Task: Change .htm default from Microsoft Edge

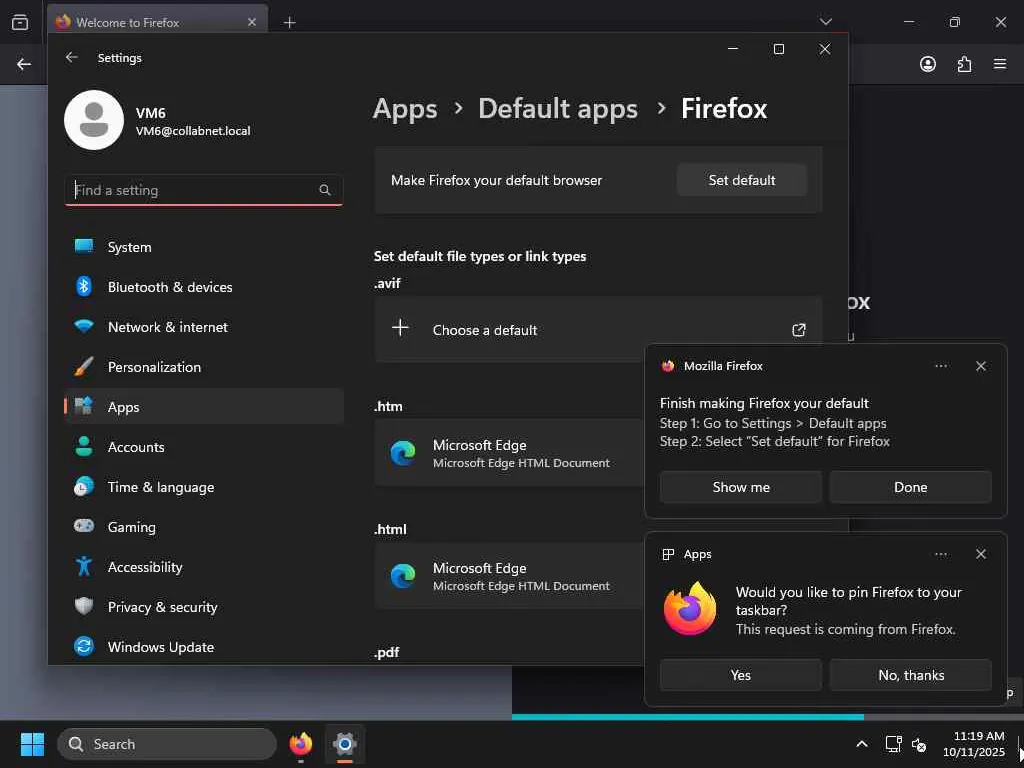Action: coord(509,453)
